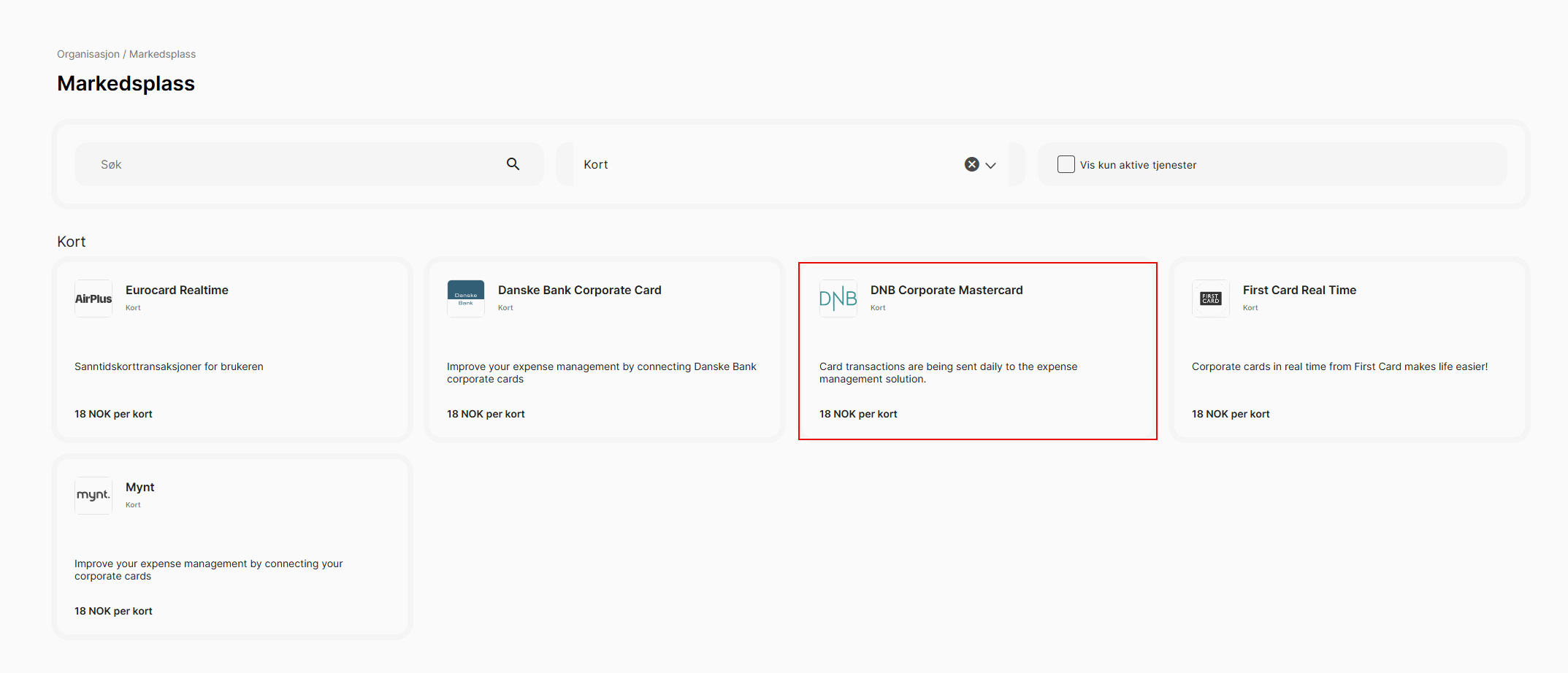Click the Kort section heading
Viewport: 1568px width, 673px height.
[71, 242]
